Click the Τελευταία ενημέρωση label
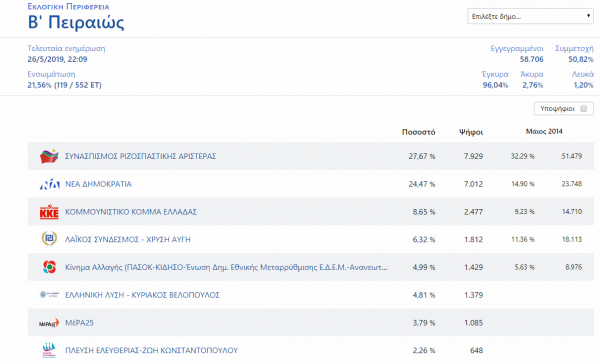The width and height of the screenshot is (600, 364). click(66, 48)
